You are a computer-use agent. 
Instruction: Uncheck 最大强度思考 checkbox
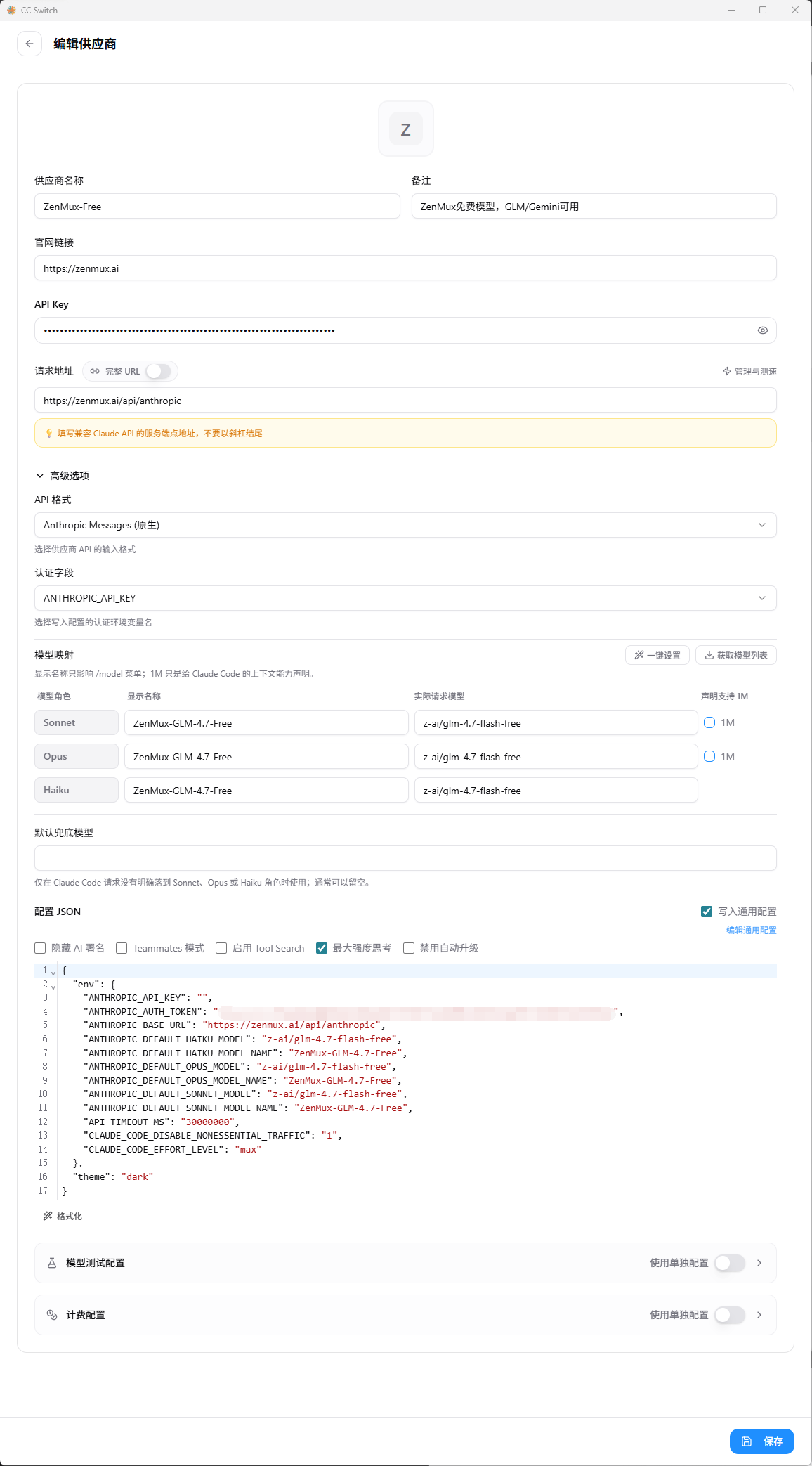pyautogui.click(x=322, y=948)
